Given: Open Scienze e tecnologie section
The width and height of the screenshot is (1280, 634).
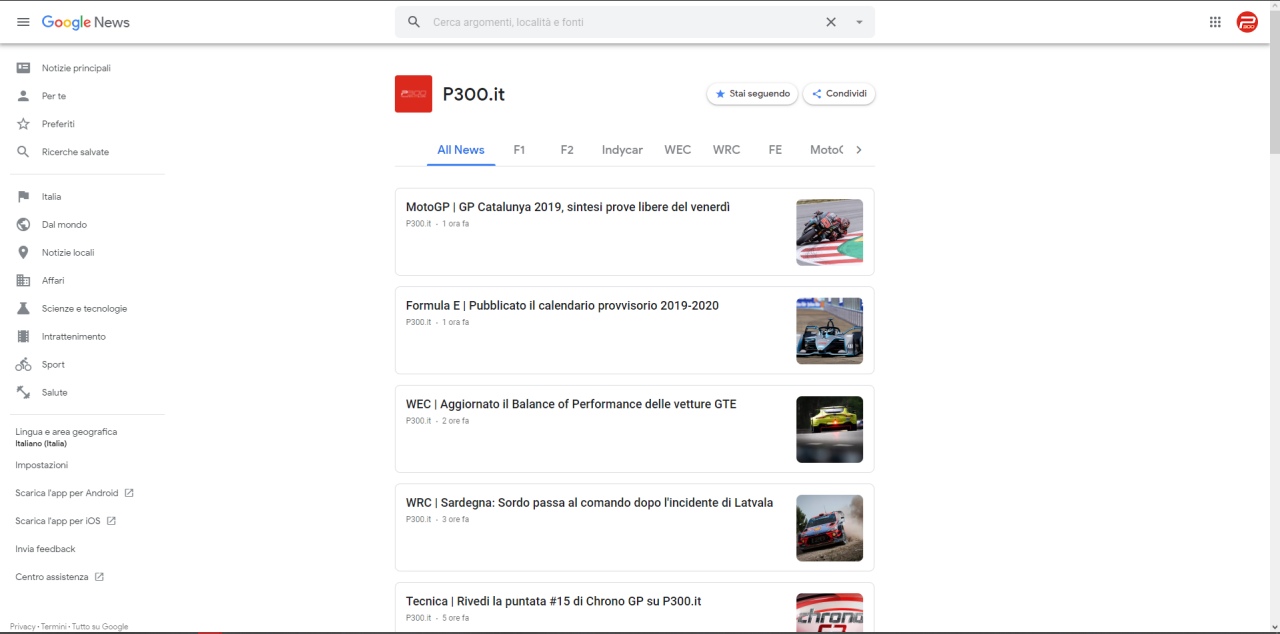Looking at the screenshot, I should coord(84,309).
